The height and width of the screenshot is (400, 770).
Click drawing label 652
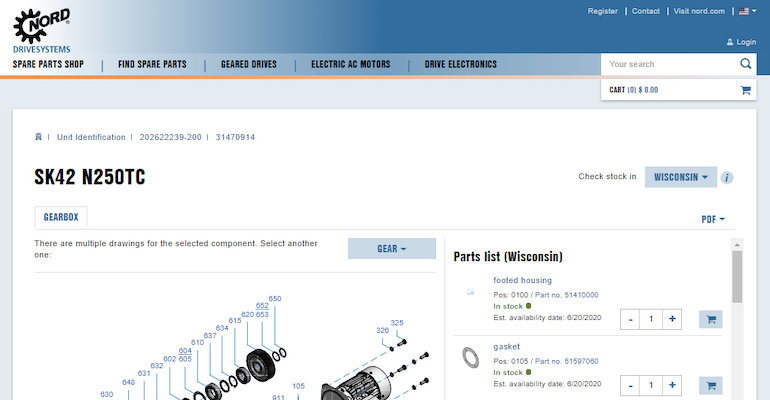[x=262, y=306]
